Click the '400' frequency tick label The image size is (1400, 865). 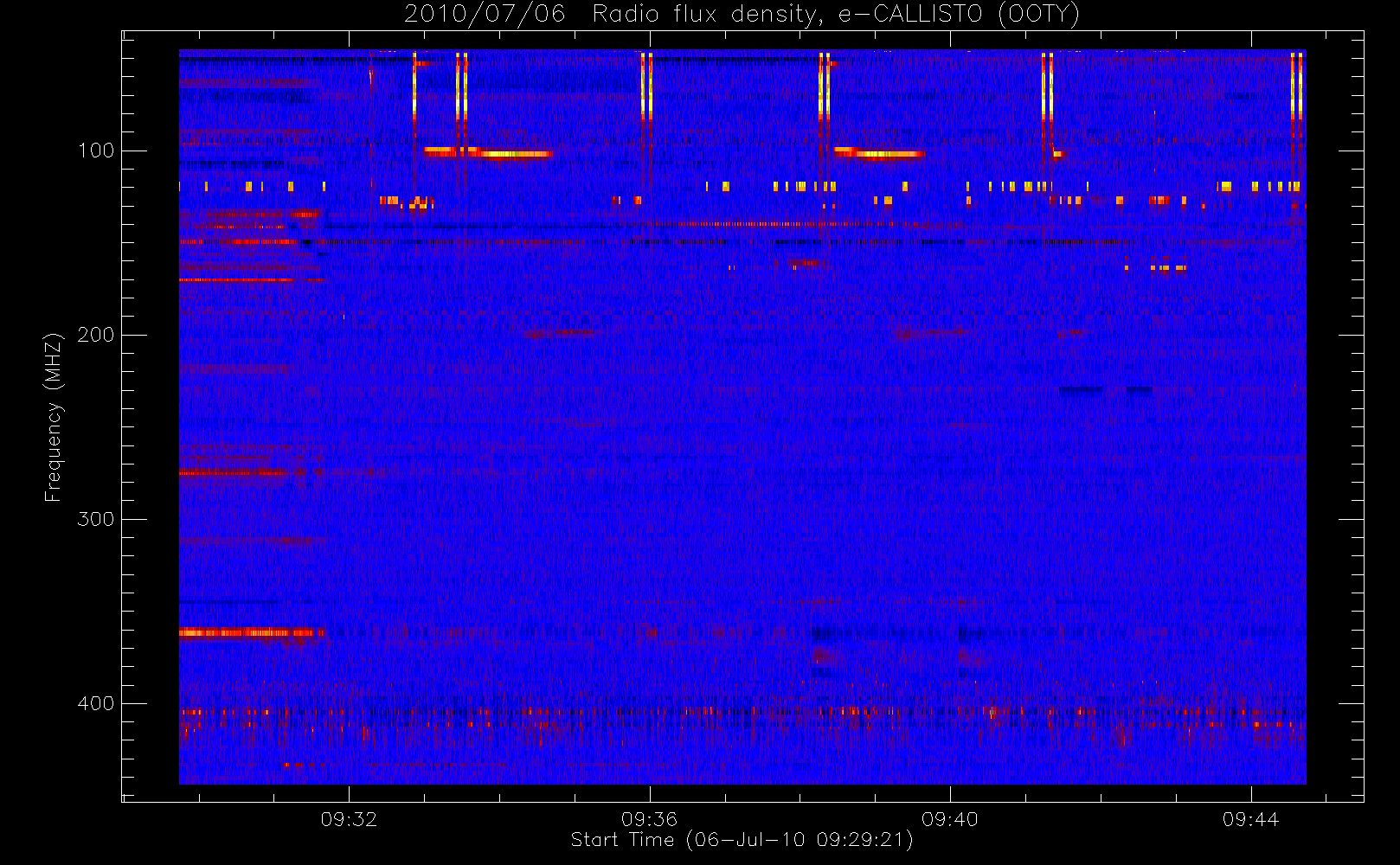[96, 703]
